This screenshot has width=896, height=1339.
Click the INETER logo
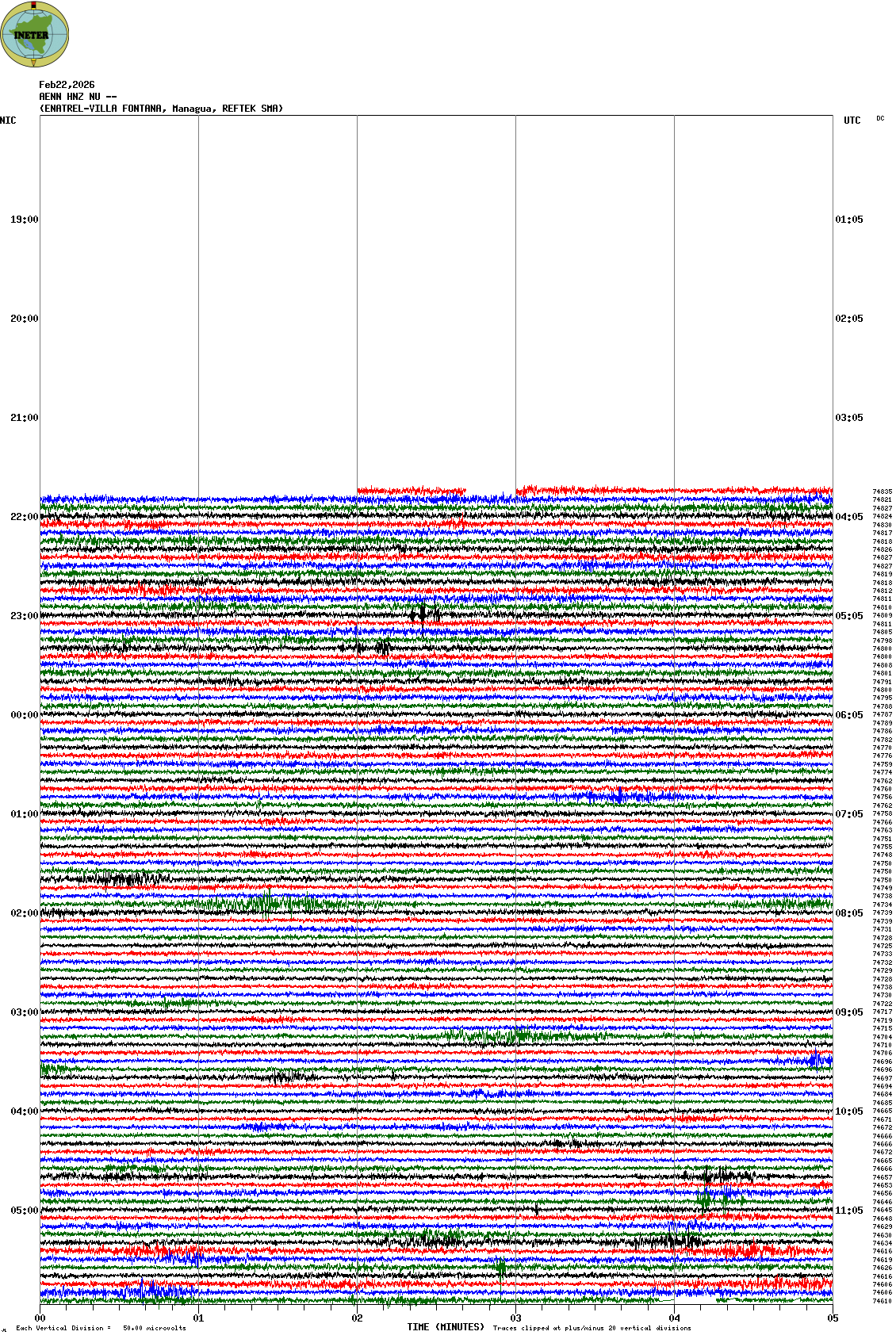click(35, 35)
